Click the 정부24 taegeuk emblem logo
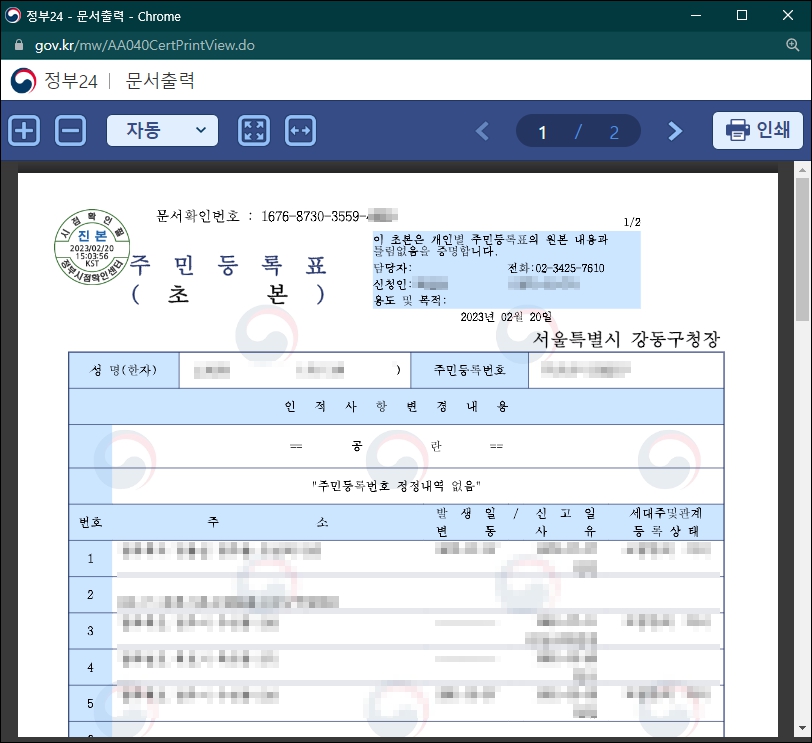Viewport: 812px width, 743px height. 22,80
